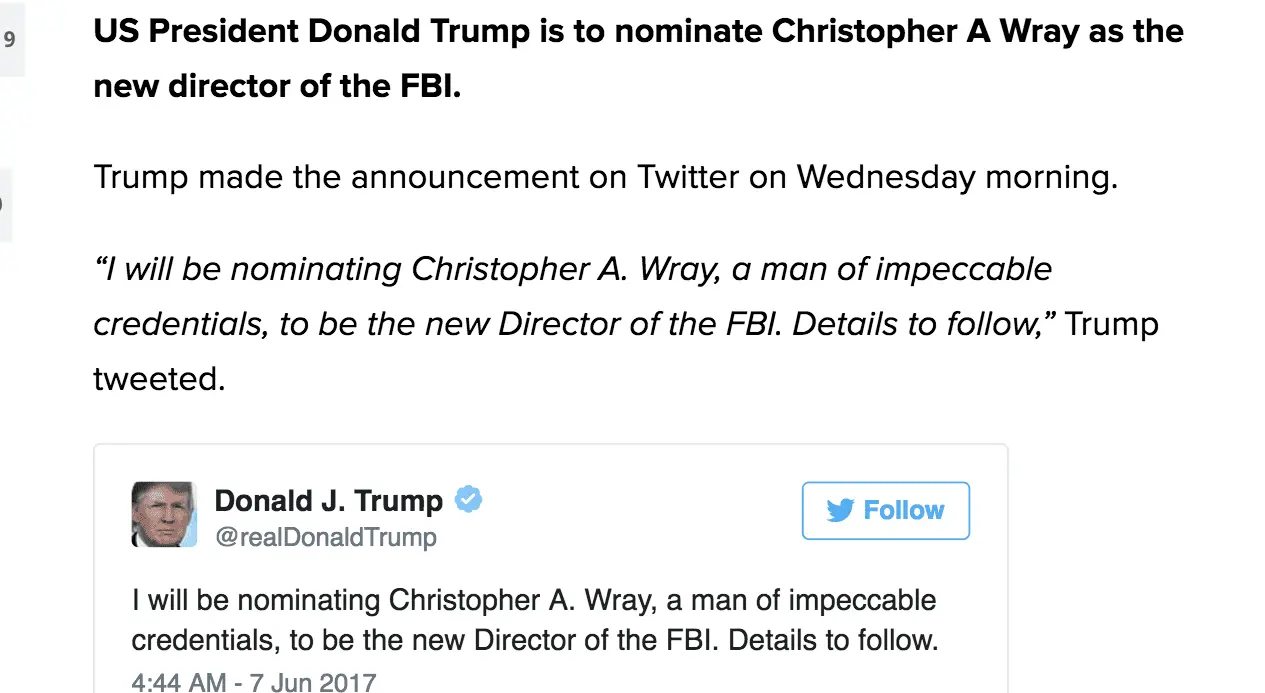Click the @realDonaldTrump handle
Viewport: 1265px width, 693px height.
[326, 537]
